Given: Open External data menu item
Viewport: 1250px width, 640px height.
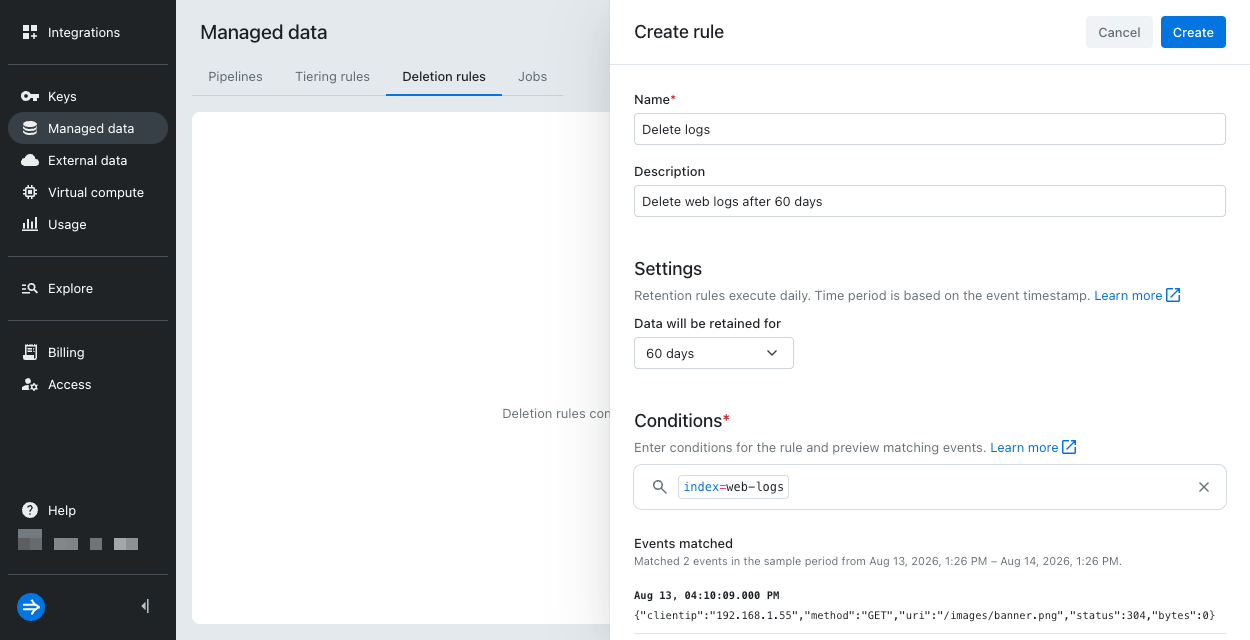Looking at the screenshot, I should (88, 160).
